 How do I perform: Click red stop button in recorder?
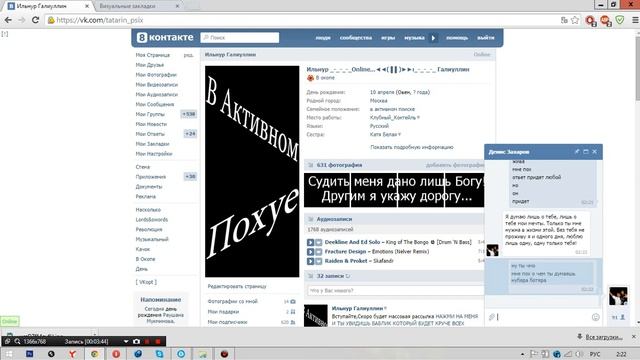pos(158,341)
